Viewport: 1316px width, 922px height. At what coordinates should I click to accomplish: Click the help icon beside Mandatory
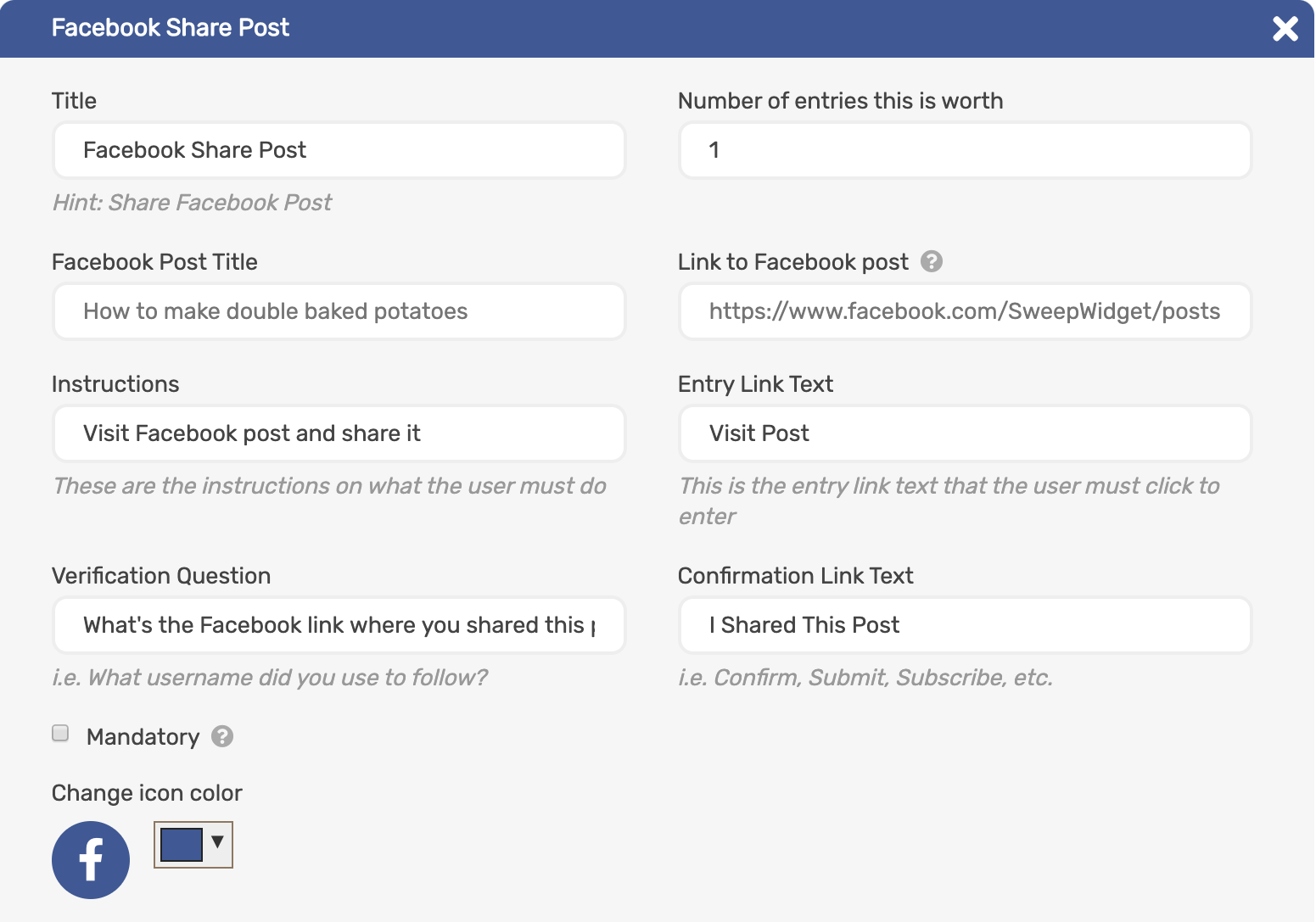coord(222,736)
